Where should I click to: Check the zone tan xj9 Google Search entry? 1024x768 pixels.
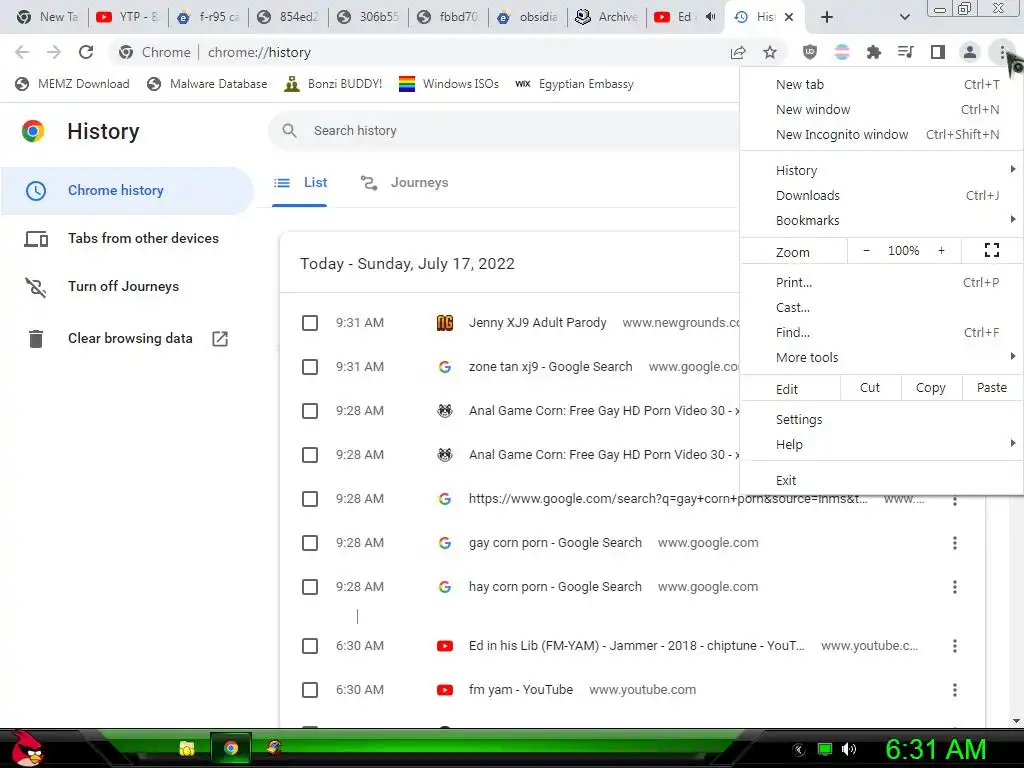(x=310, y=367)
